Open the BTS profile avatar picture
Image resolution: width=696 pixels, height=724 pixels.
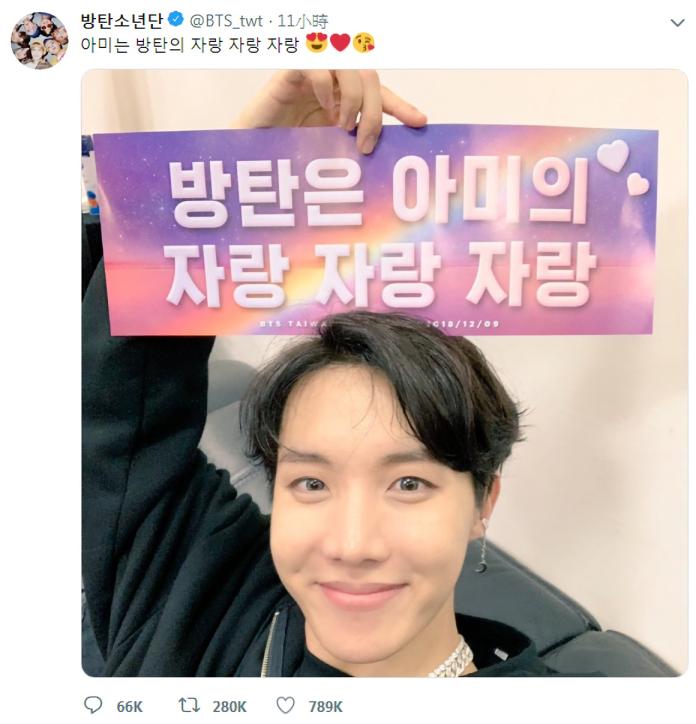(39, 41)
